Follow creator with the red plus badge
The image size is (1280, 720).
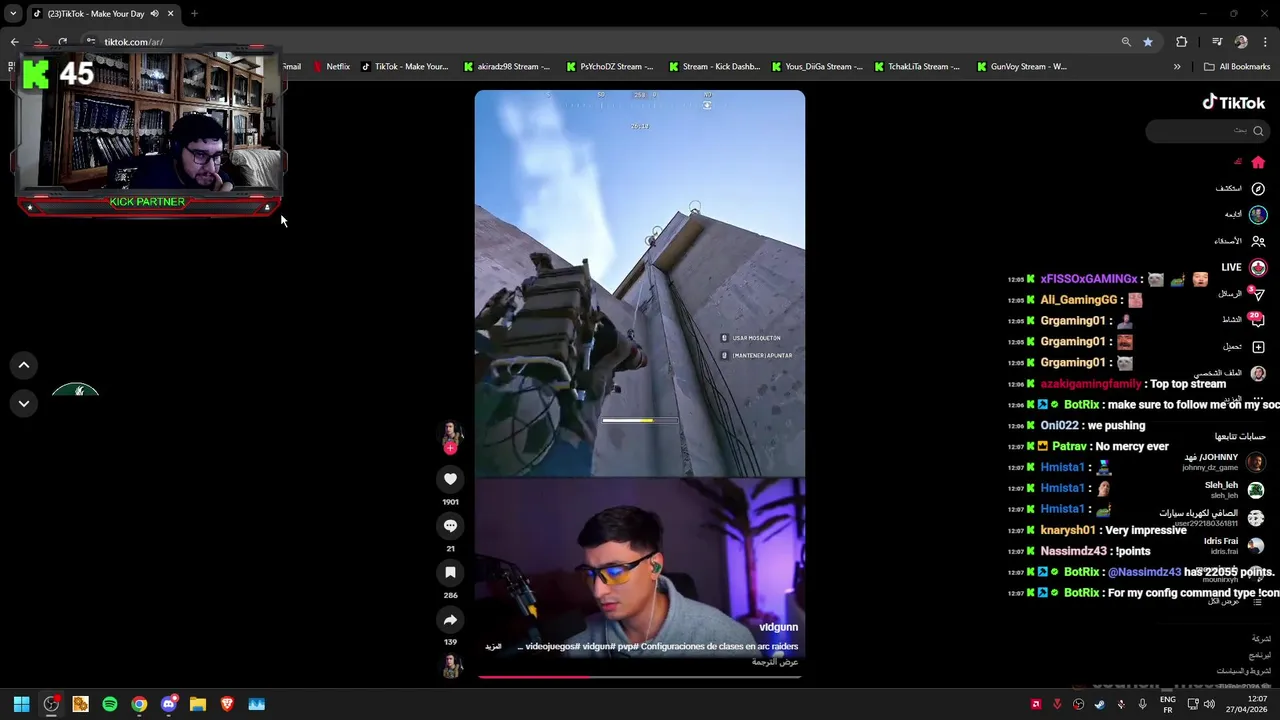(x=450, y=449)
